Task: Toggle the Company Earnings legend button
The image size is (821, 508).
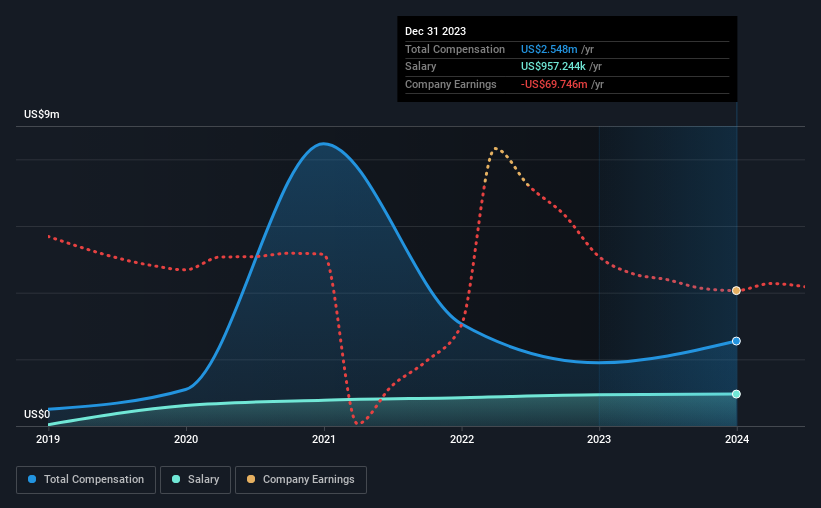Action: click(301, 480)
